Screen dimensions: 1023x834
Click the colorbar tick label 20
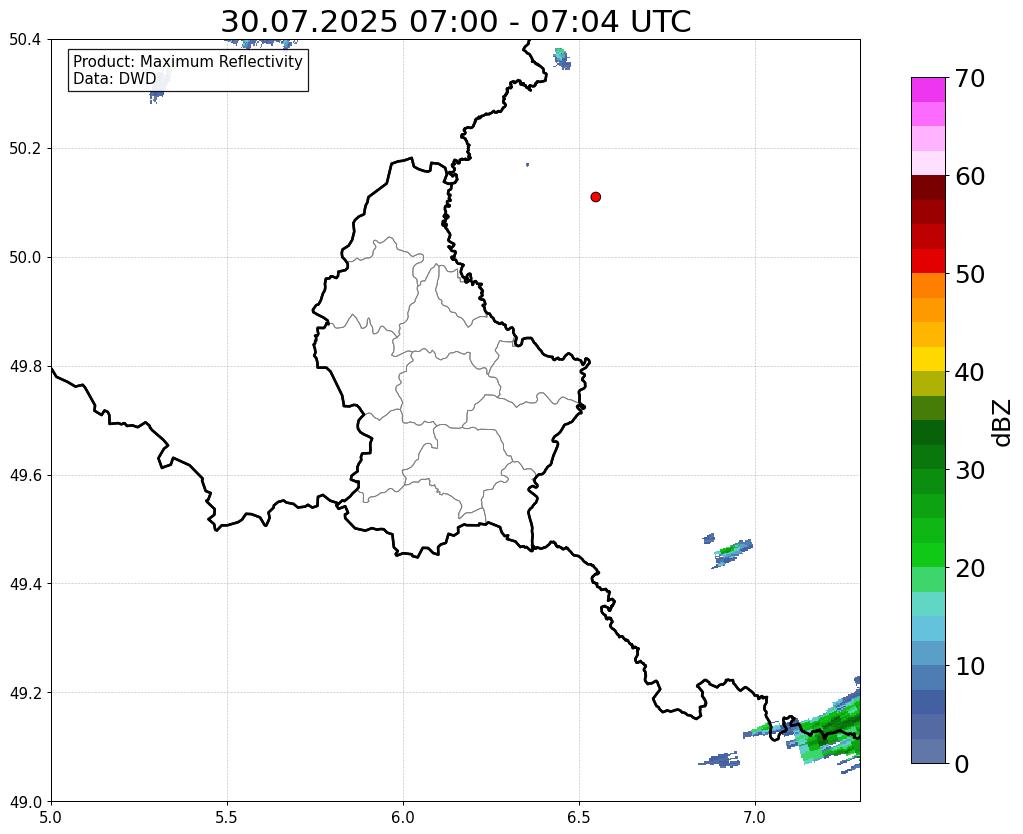[970, 568]
